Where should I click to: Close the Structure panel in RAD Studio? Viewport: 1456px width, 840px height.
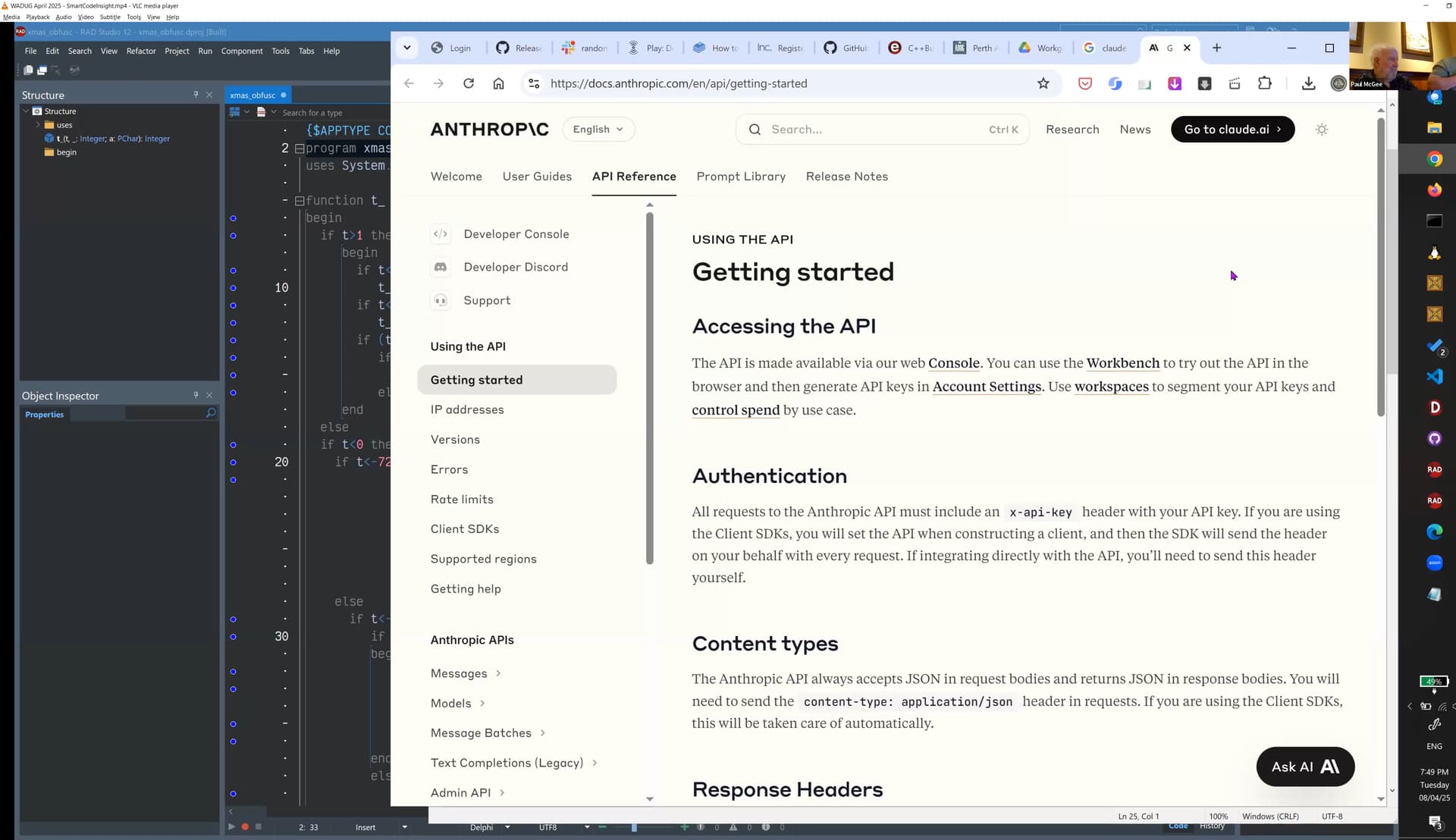pos(209,95)
